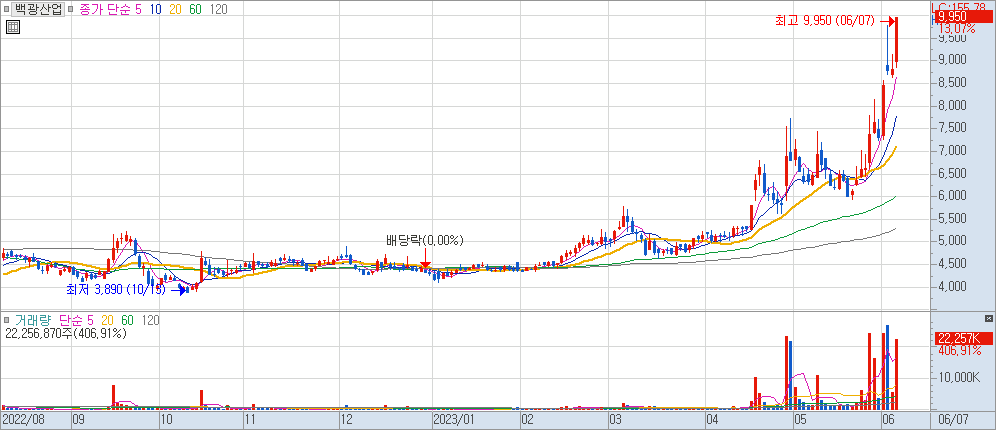Click the 8,000 price axis label

(x=952, y=105)
